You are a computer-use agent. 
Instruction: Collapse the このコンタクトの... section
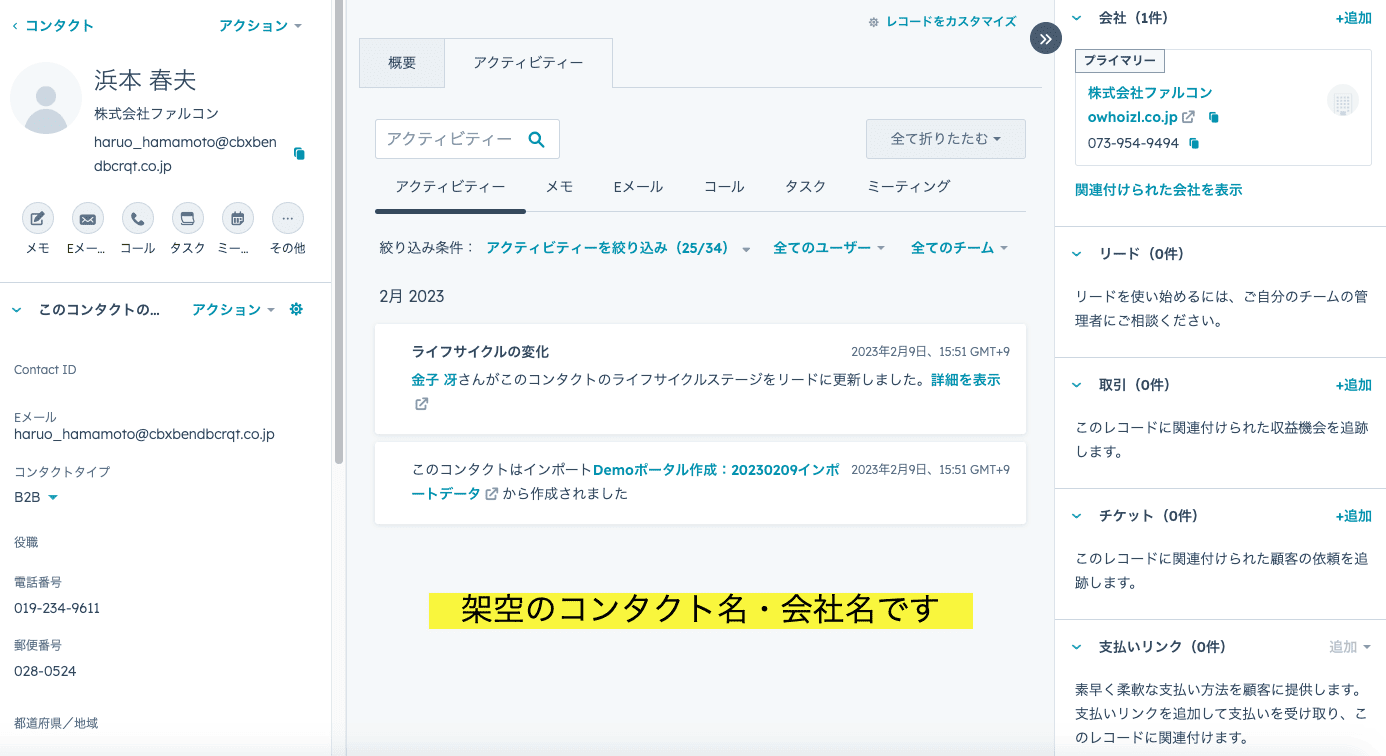pos(16,310)
